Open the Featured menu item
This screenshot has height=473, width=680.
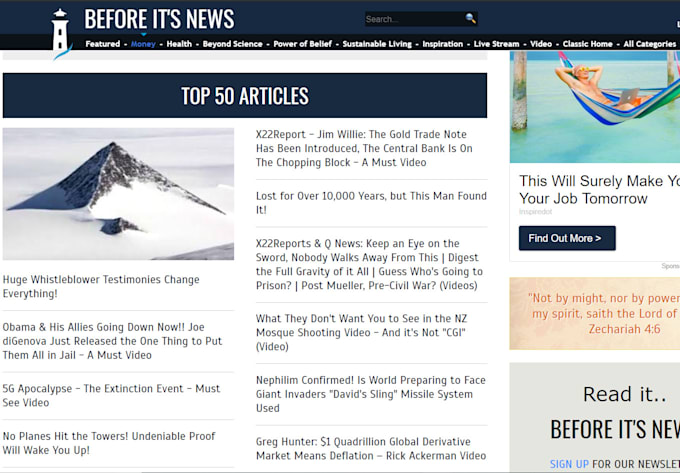(102, 44)
